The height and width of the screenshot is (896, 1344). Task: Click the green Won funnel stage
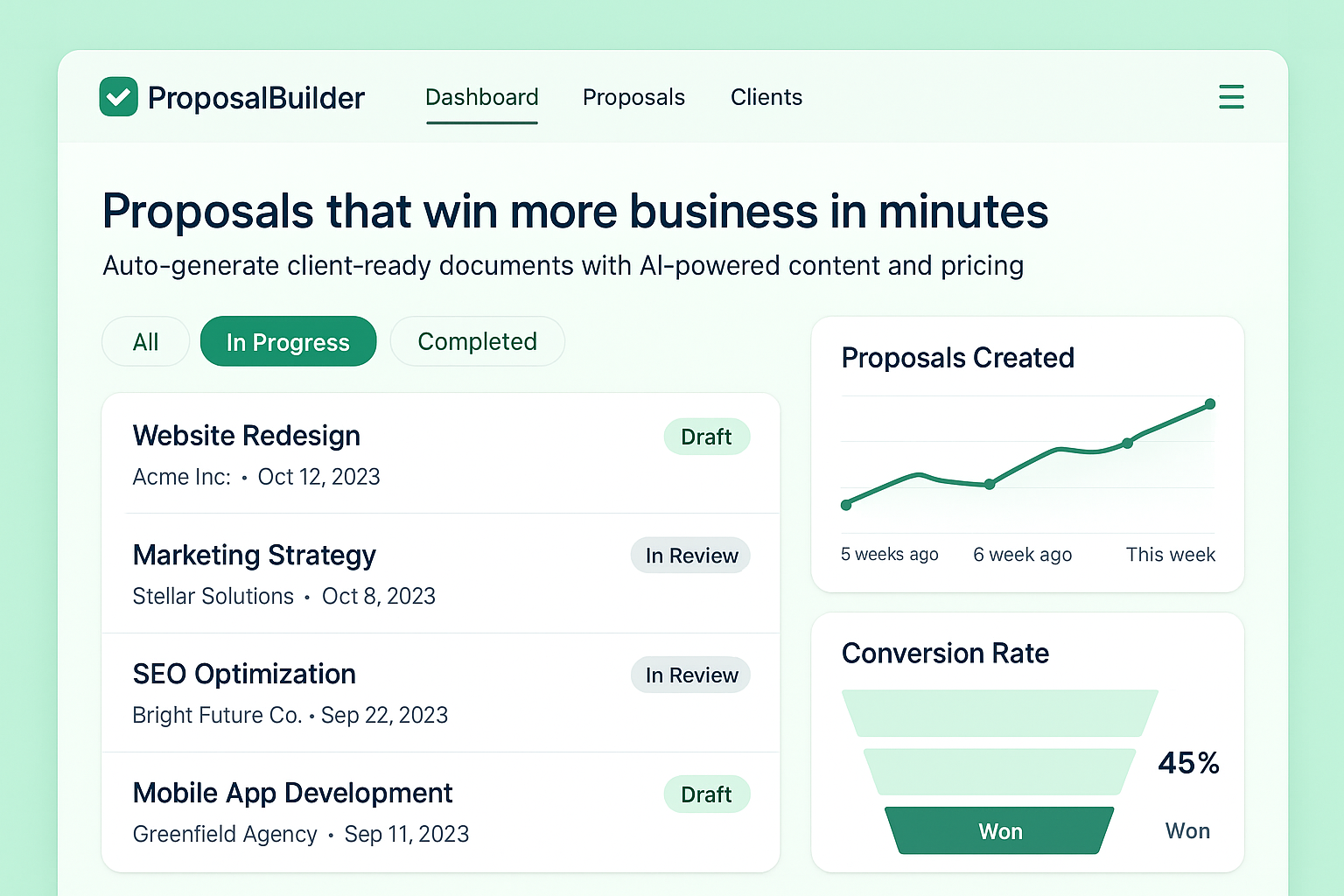(999, 830)
